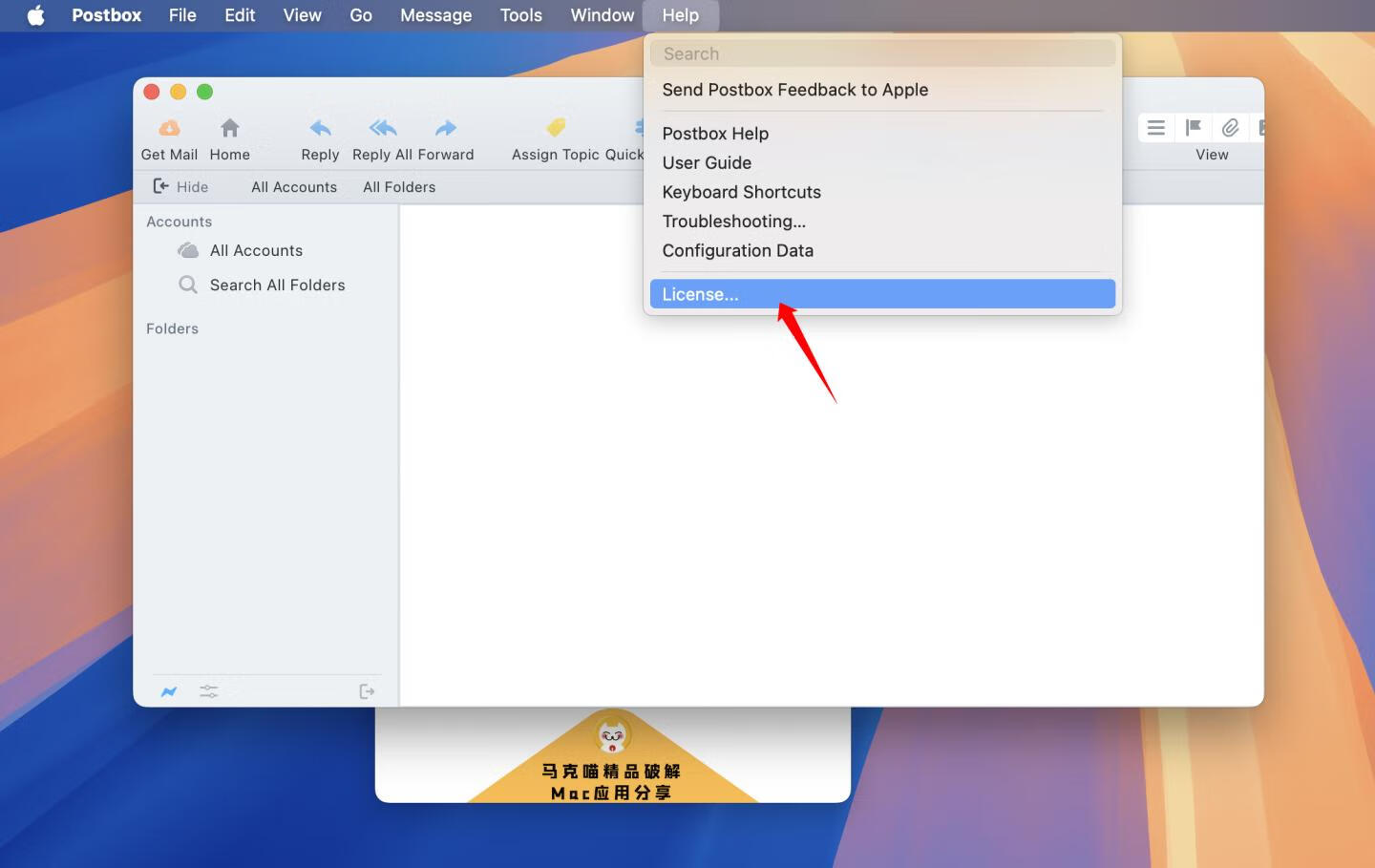
Task: Open sidebar settings sliders icon
Action: (209, 691)
